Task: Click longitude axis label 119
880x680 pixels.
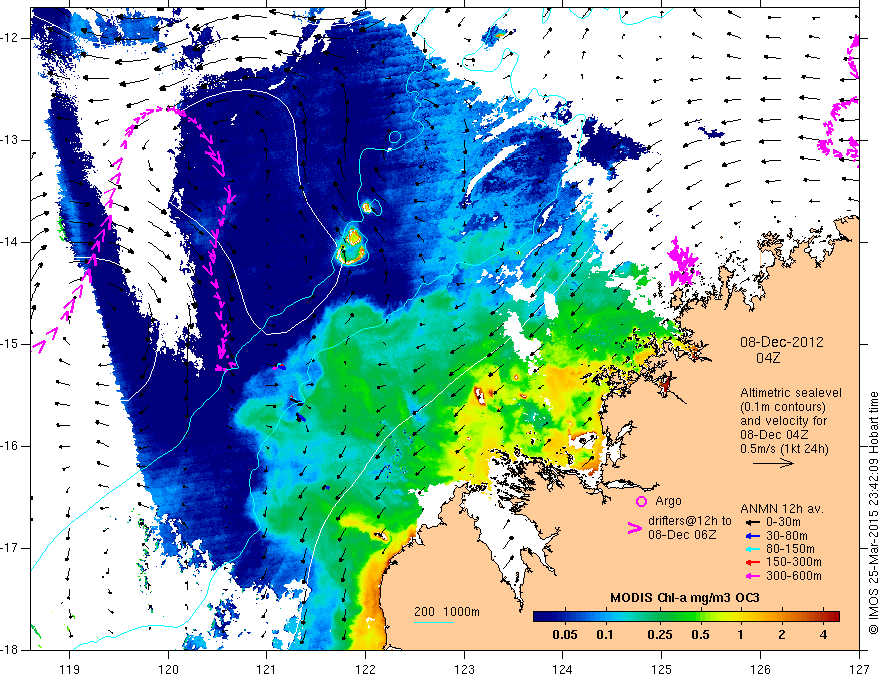Action: pyautogui.click(x=70, y=670)
